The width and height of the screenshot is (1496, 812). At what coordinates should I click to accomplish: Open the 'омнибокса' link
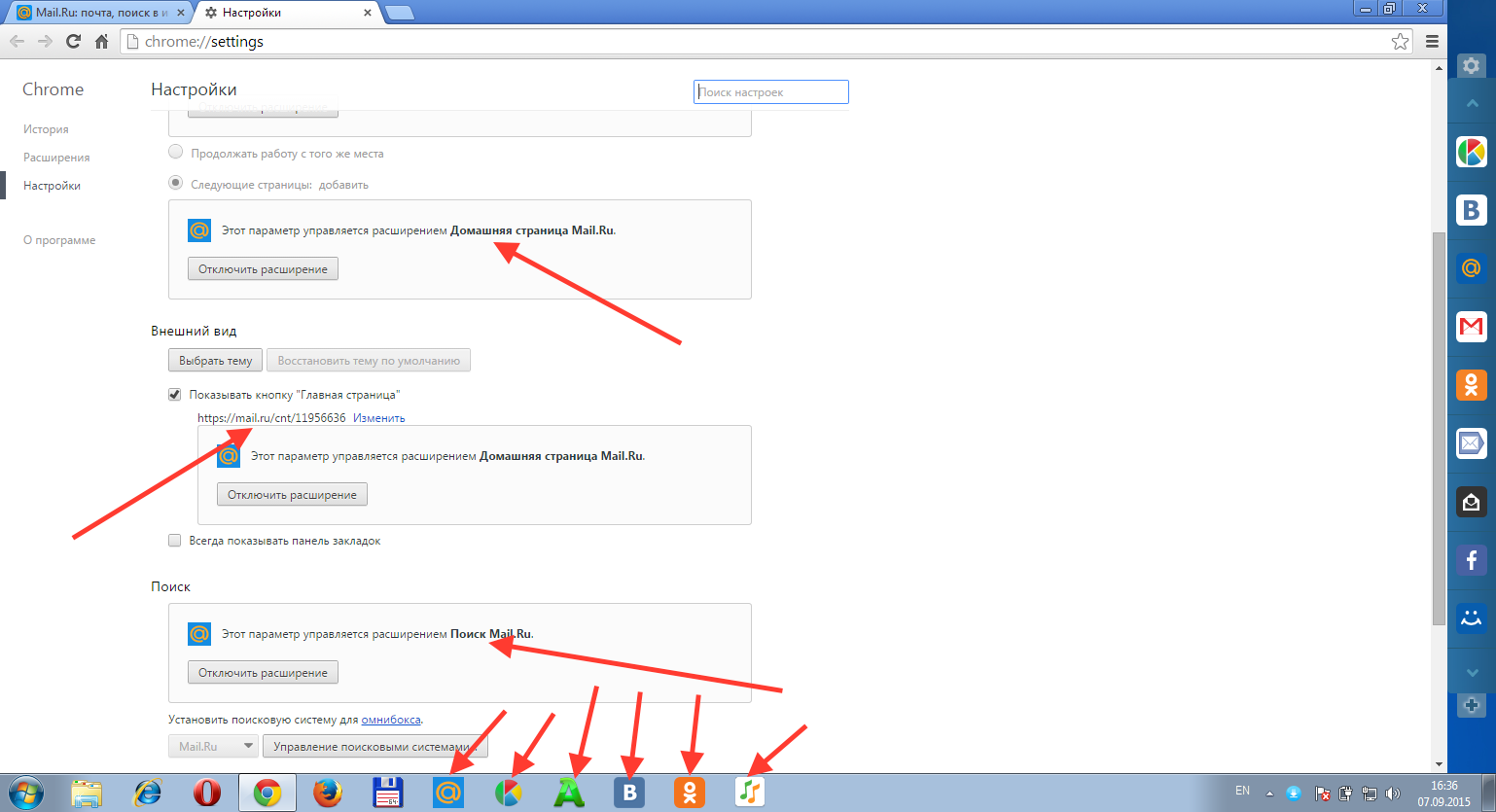(x=391, y=720)
